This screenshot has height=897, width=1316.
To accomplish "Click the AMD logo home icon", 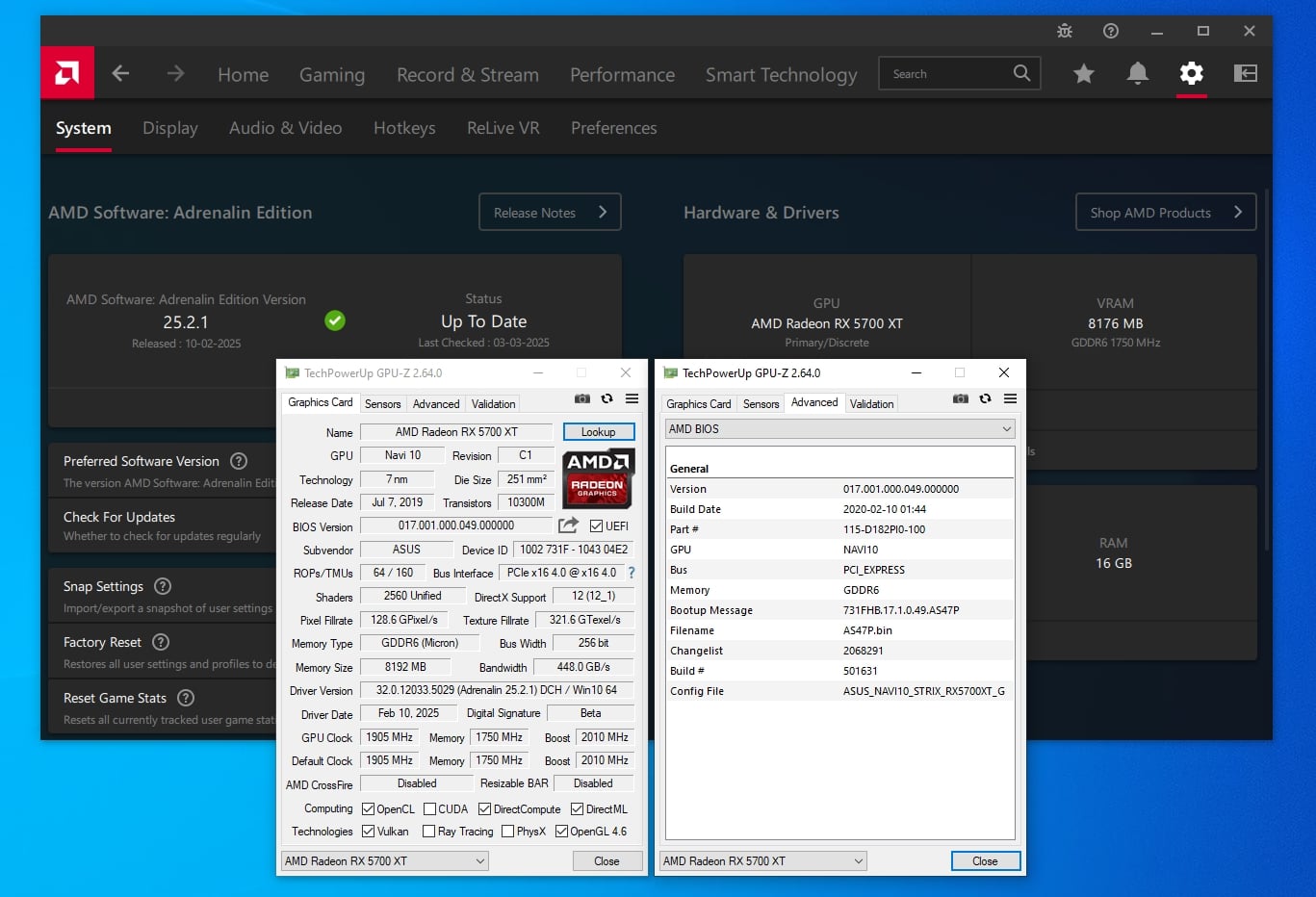I will pyautogui.click(x=67, y=72).
